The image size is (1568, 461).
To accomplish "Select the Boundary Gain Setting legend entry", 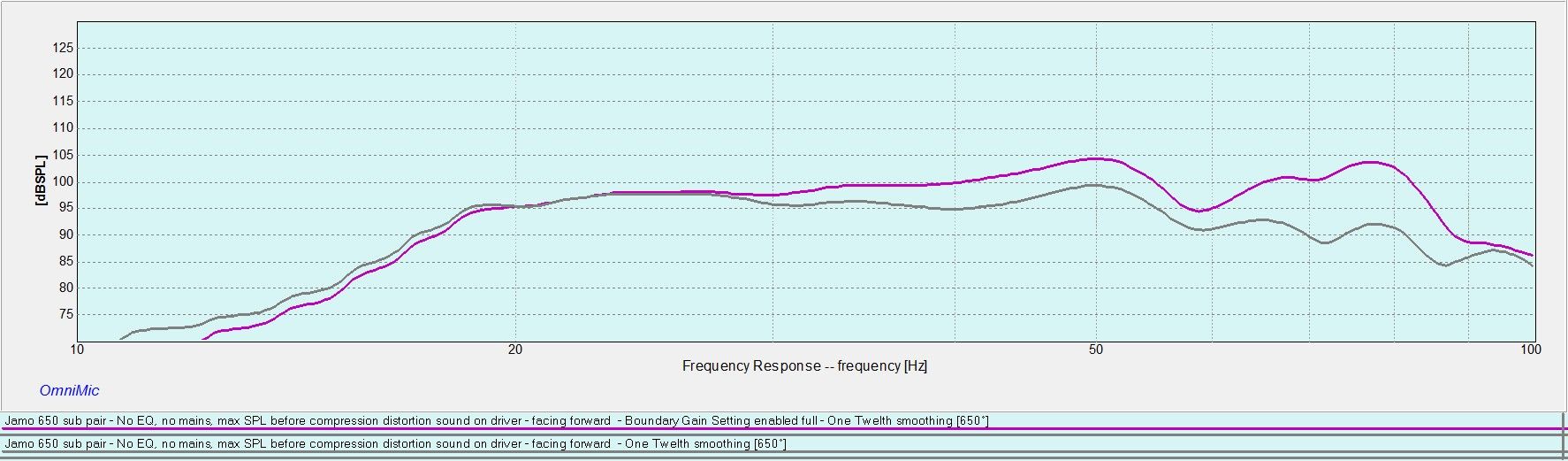I will pos(496,420).
